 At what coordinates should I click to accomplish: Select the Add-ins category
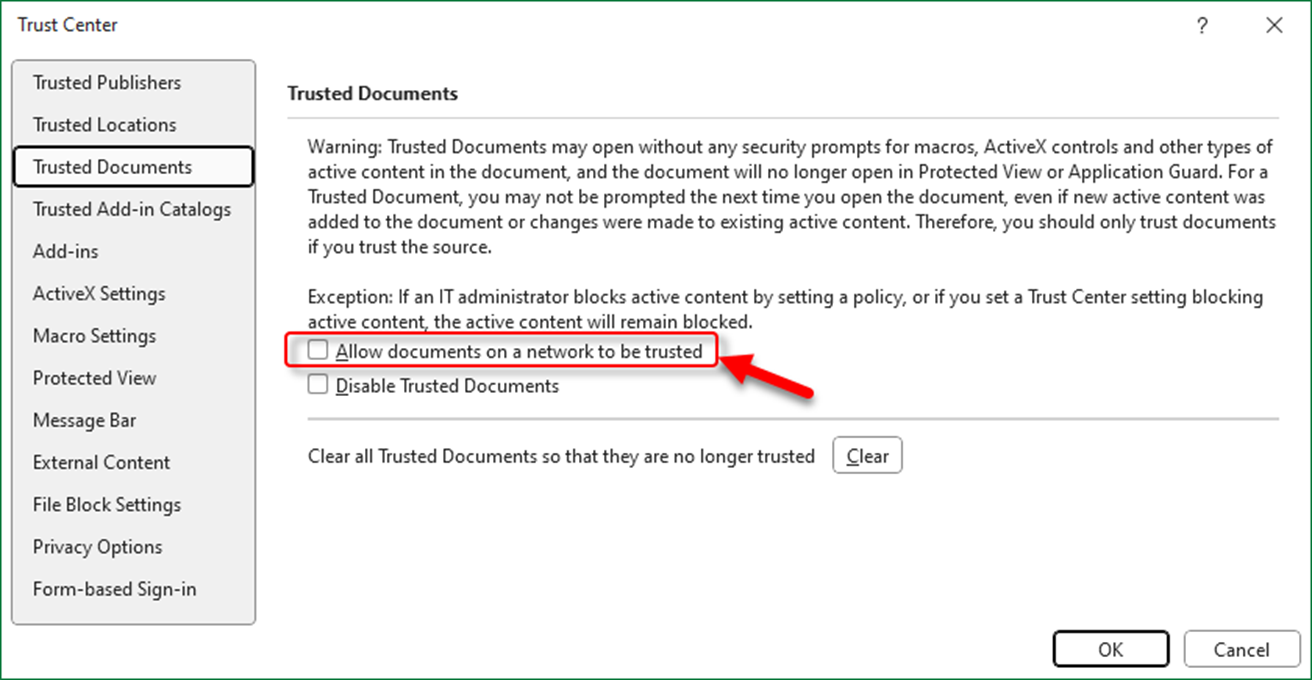(x=65, y=251)
